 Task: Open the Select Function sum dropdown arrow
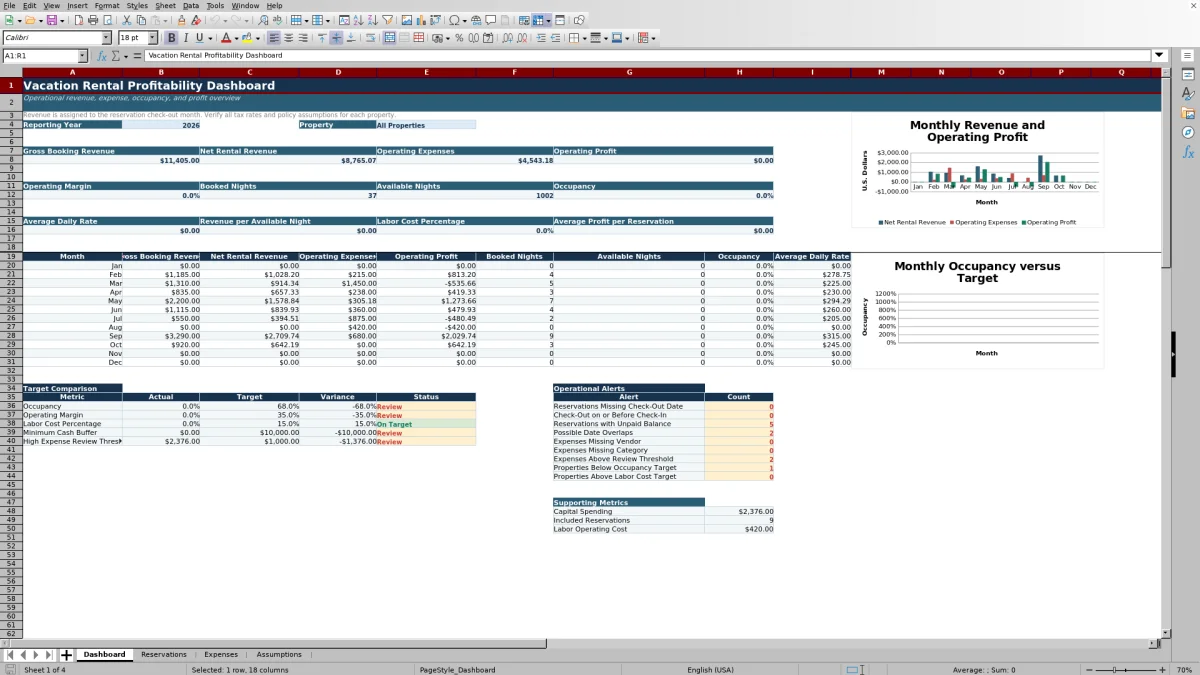coord(125,56)
